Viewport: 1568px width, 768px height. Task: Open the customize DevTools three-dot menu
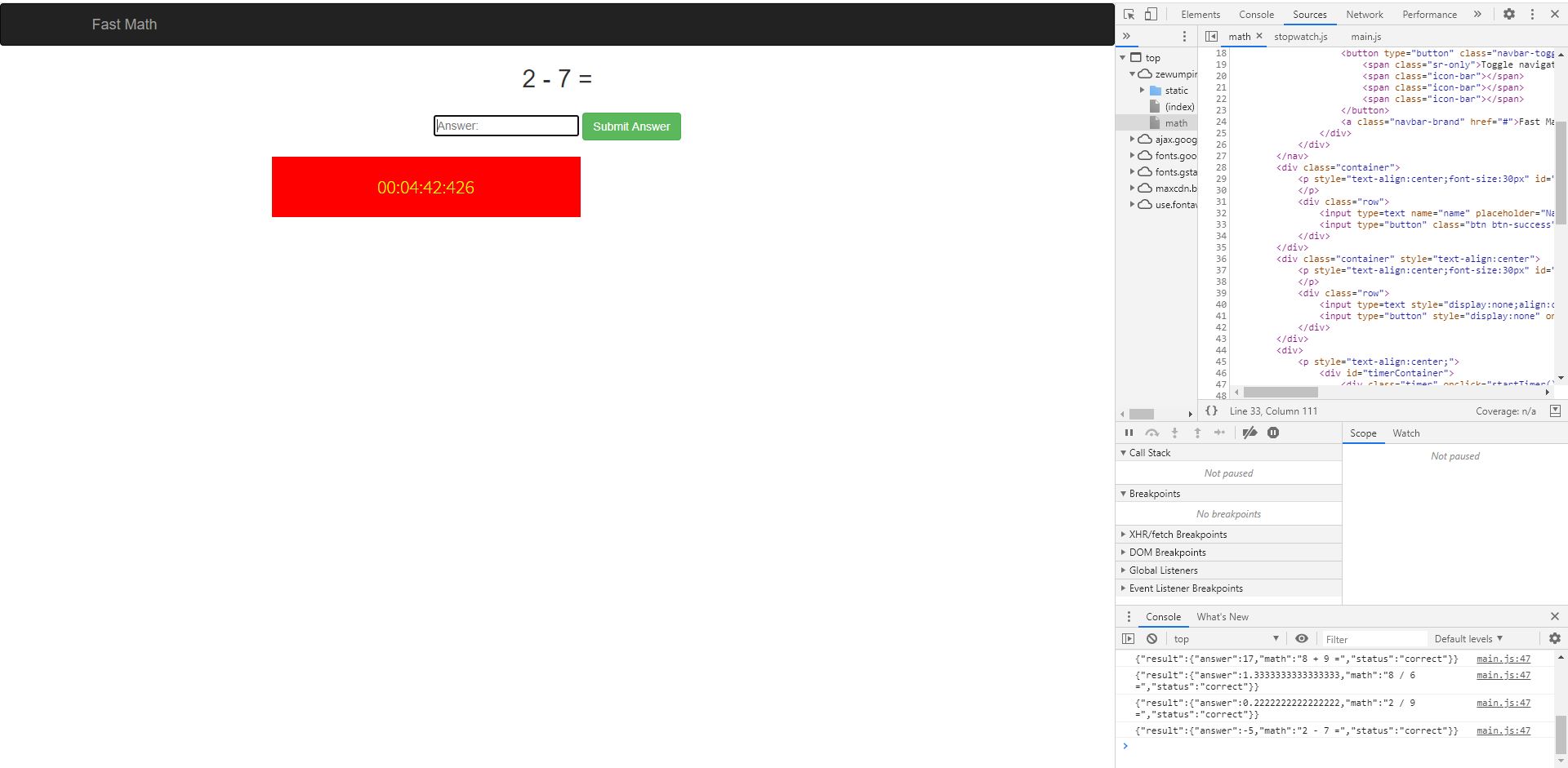(x=1532, y=14)
